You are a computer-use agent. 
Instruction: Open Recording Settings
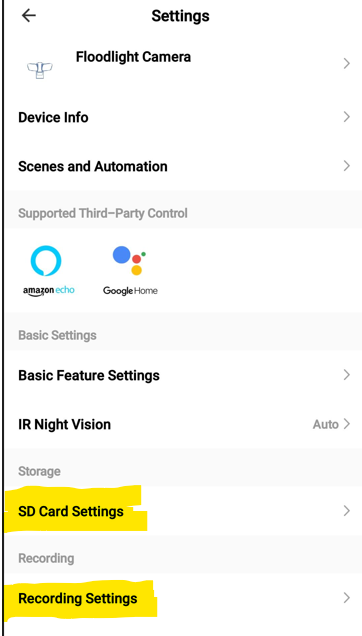(x=183, y=598)
